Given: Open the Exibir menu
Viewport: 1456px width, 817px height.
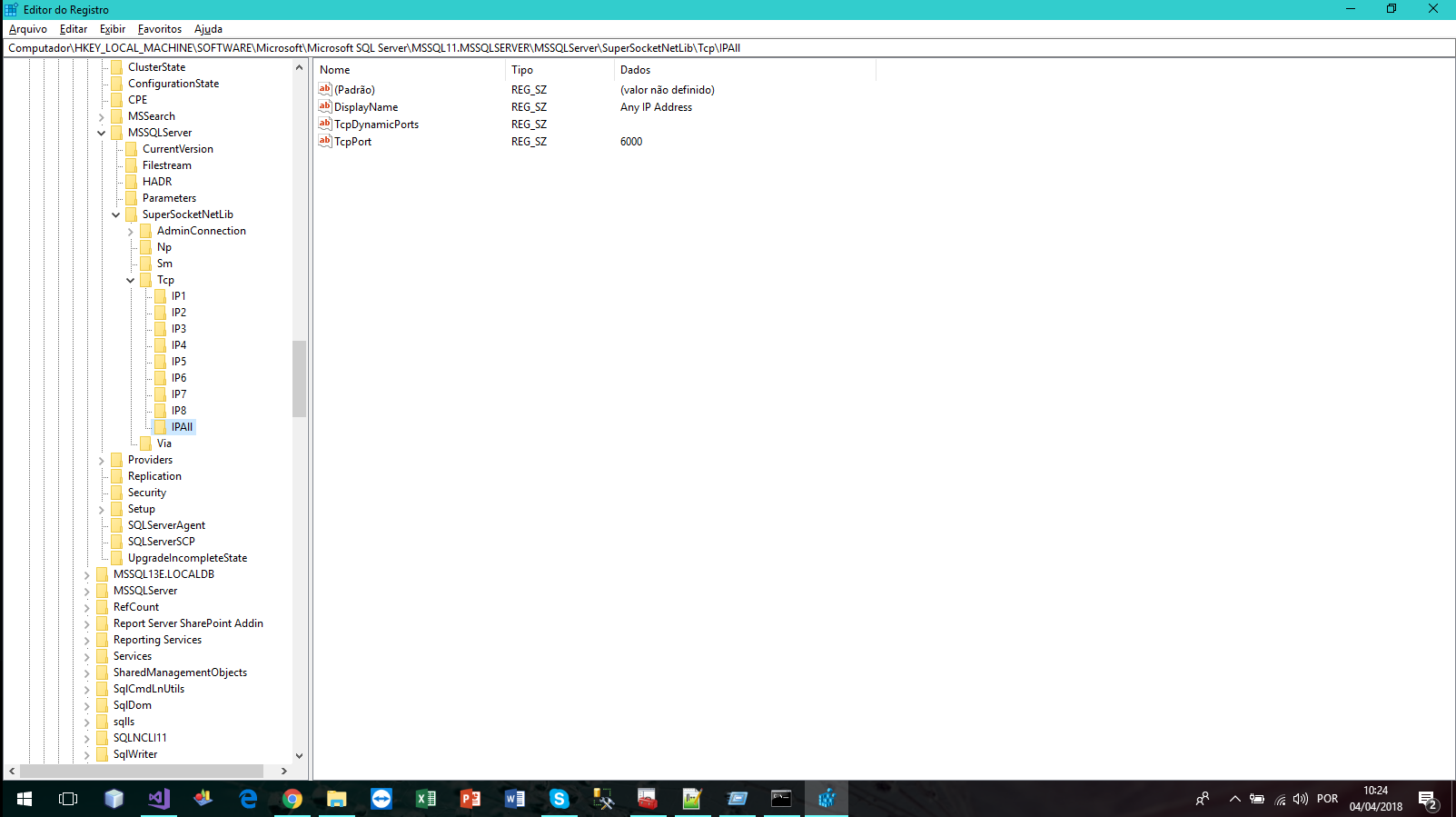Looking at the screenshot, I should tap(113, 29).
